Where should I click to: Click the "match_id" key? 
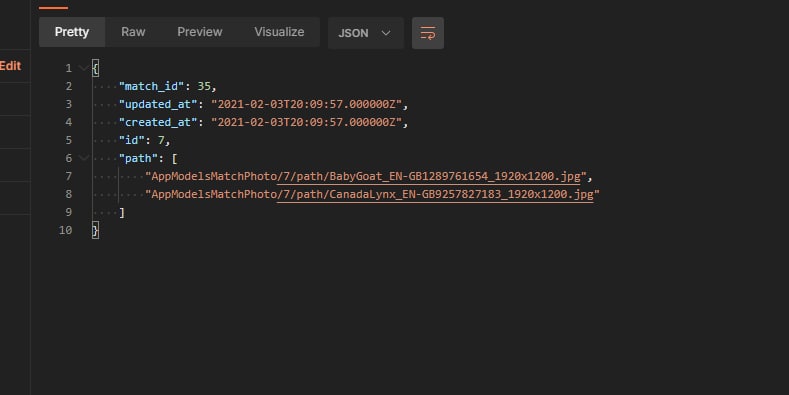point(151,86)
